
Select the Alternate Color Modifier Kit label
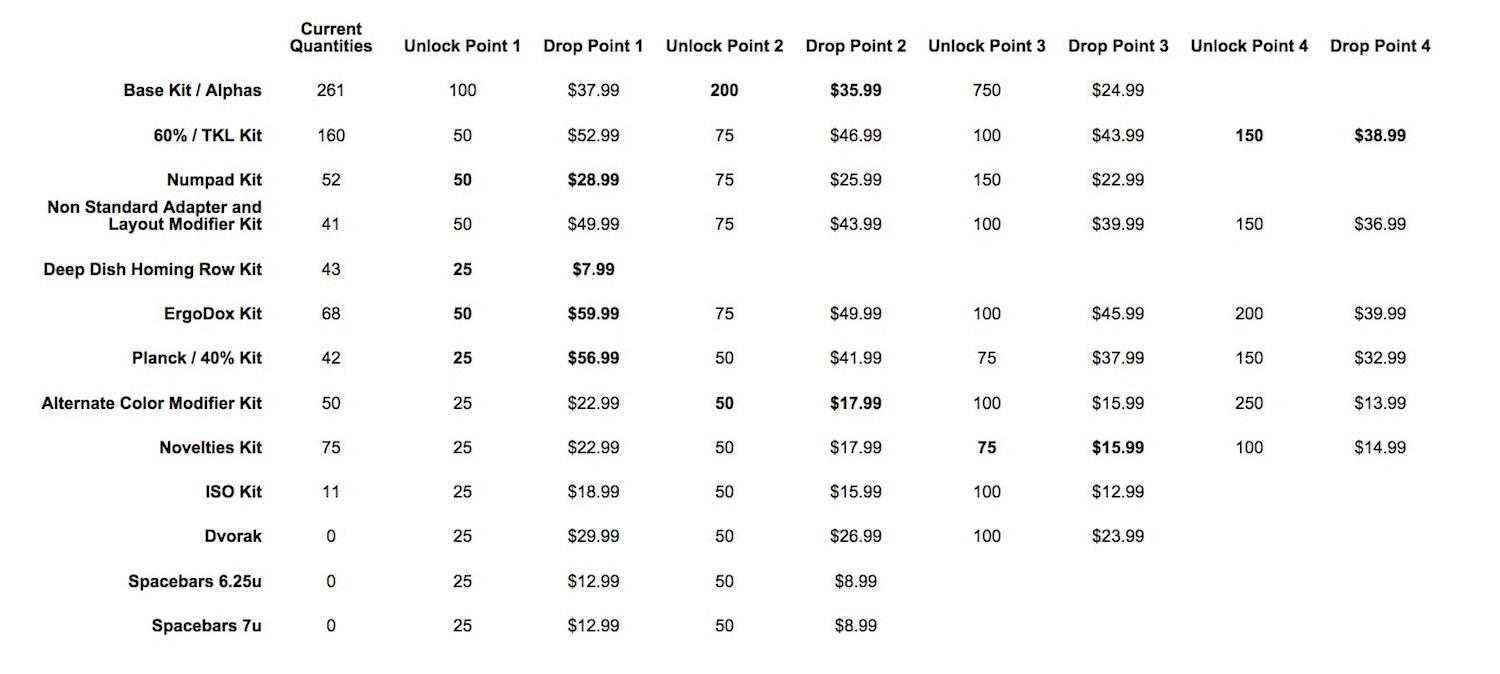(x=151, y=403)
